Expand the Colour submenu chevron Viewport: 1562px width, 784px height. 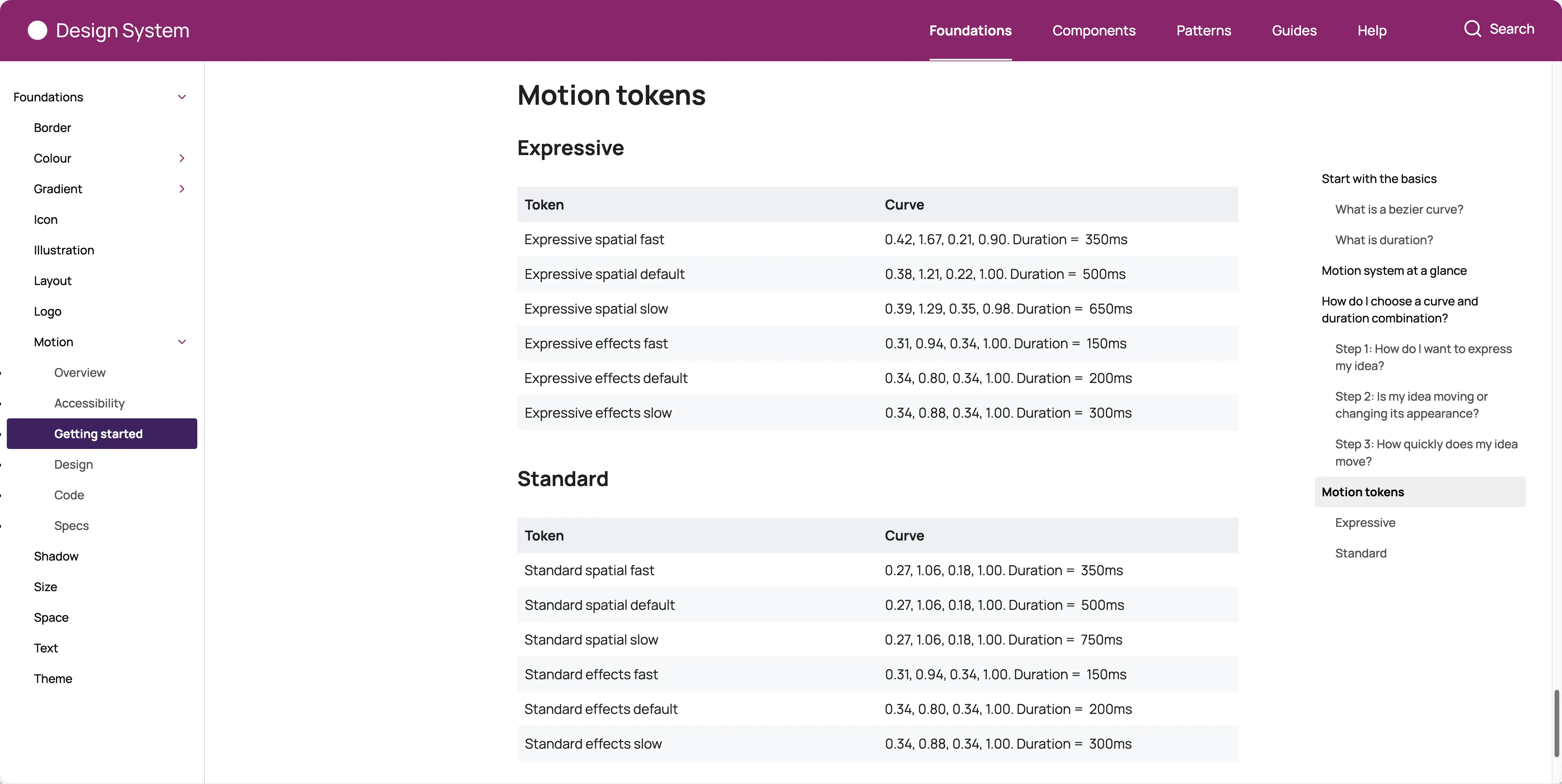pos(181,158)
